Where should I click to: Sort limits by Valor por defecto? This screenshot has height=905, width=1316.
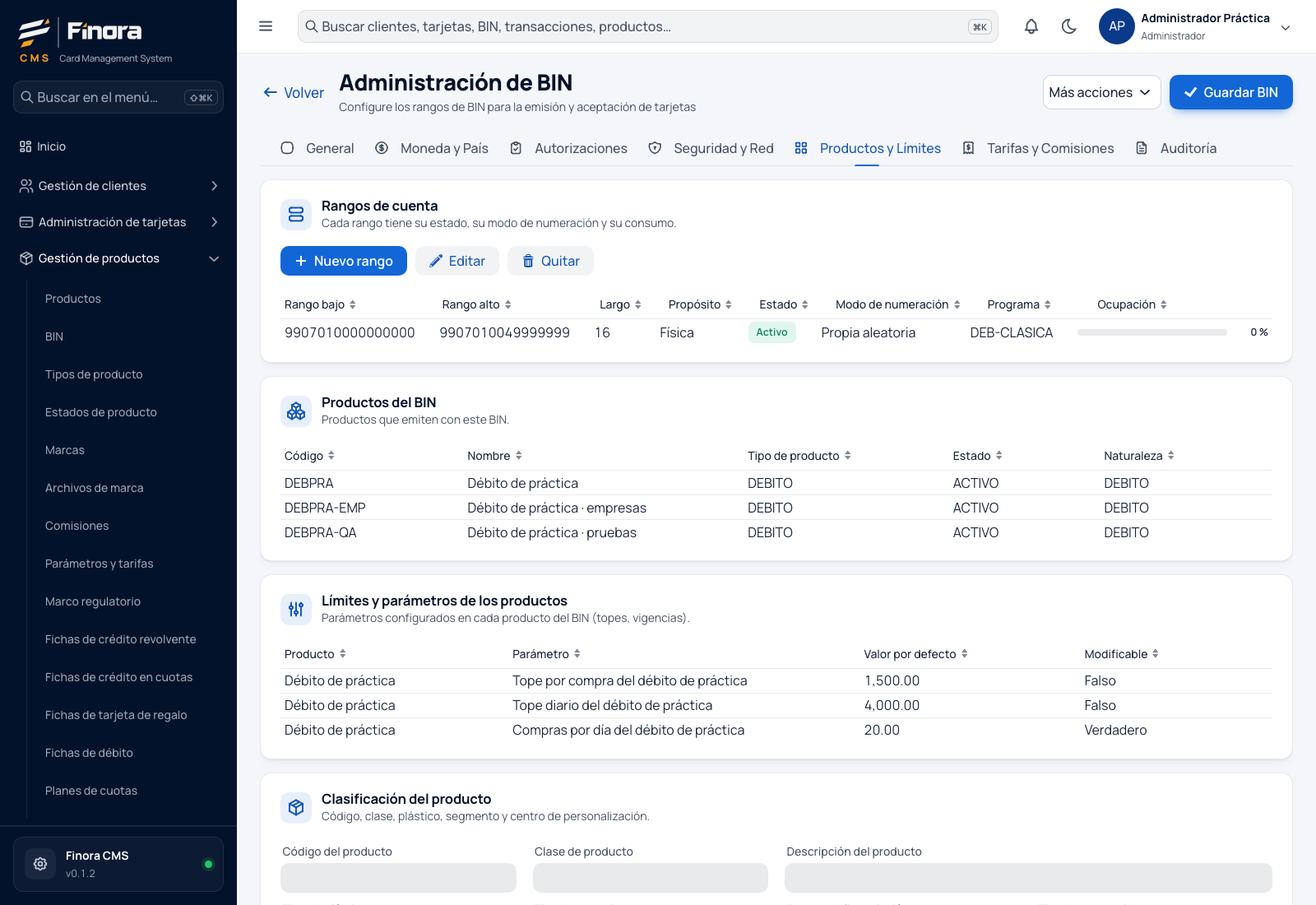point(915,654)
